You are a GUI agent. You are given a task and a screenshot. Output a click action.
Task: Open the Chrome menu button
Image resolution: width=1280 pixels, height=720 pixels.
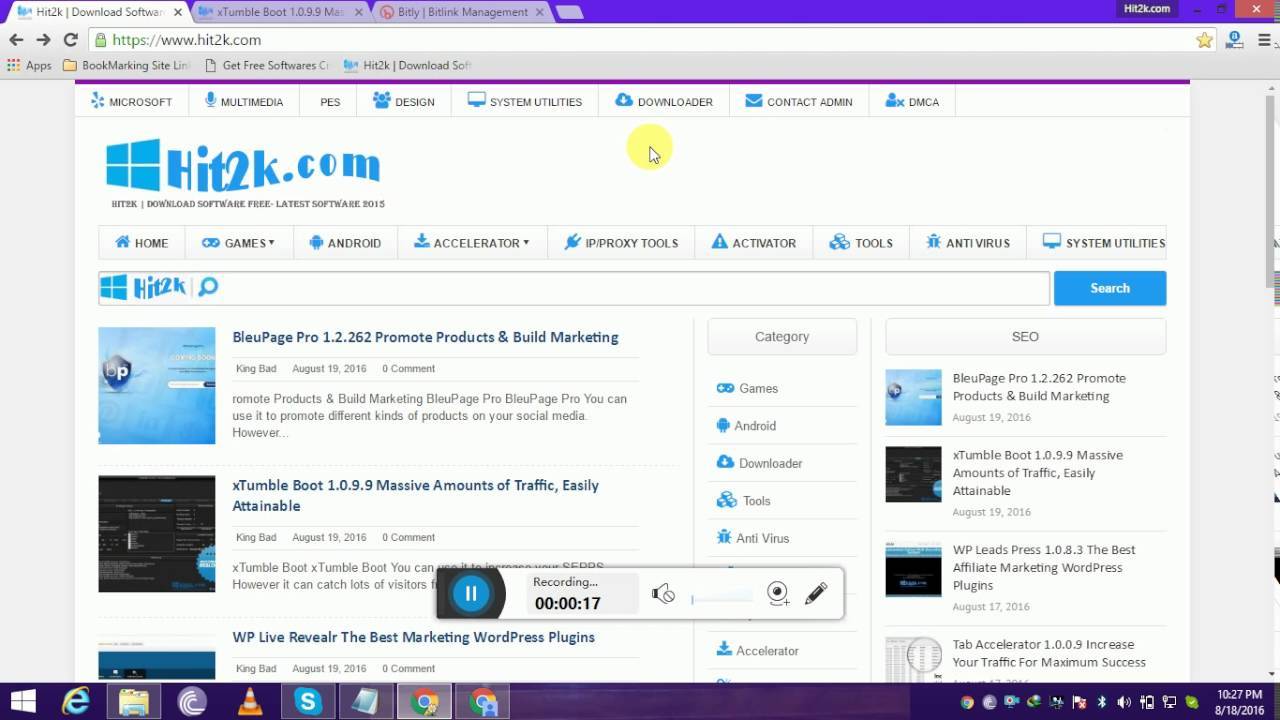coord(1263,40)
